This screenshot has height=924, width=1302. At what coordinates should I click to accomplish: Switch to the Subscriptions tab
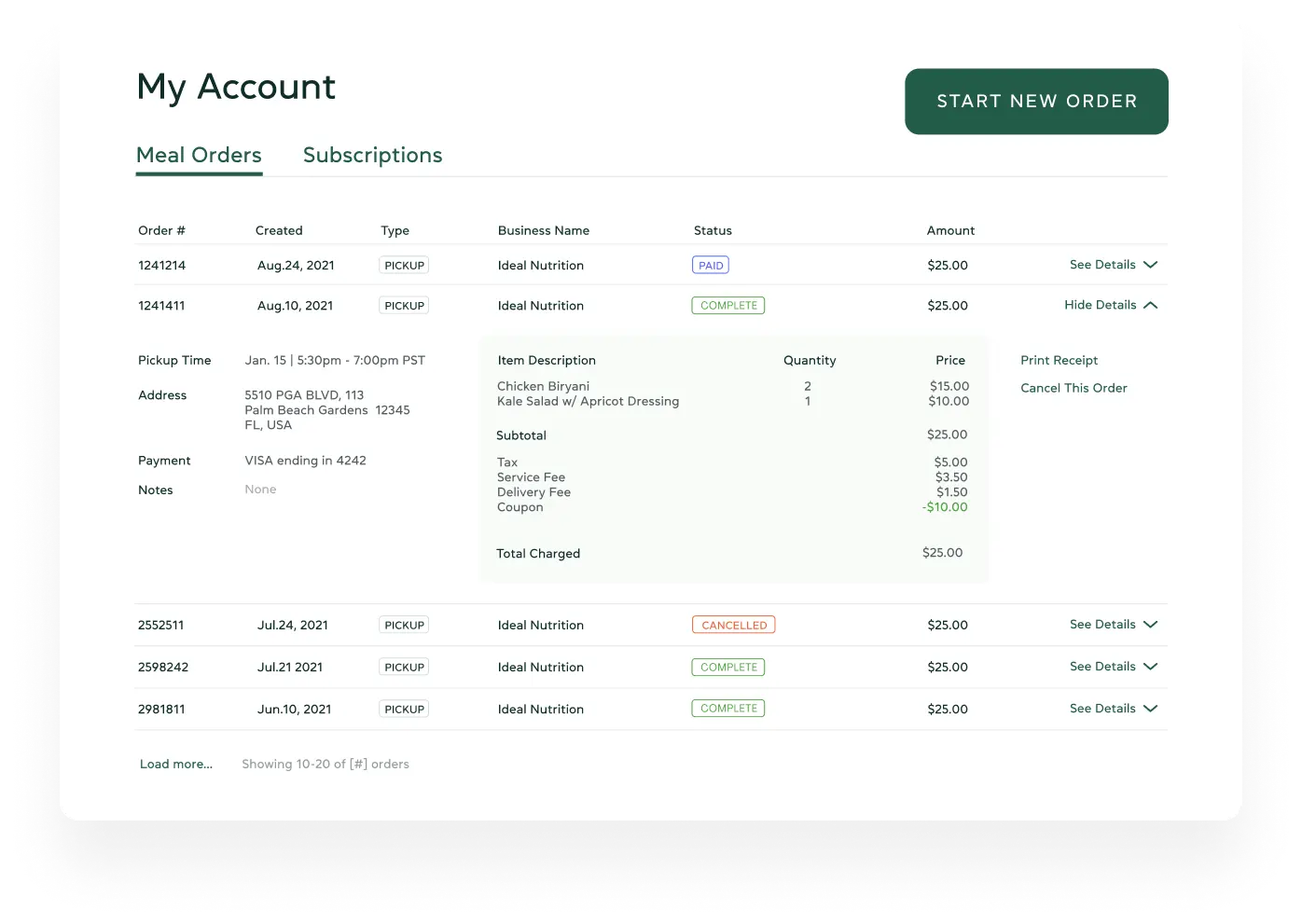[372, 155]
